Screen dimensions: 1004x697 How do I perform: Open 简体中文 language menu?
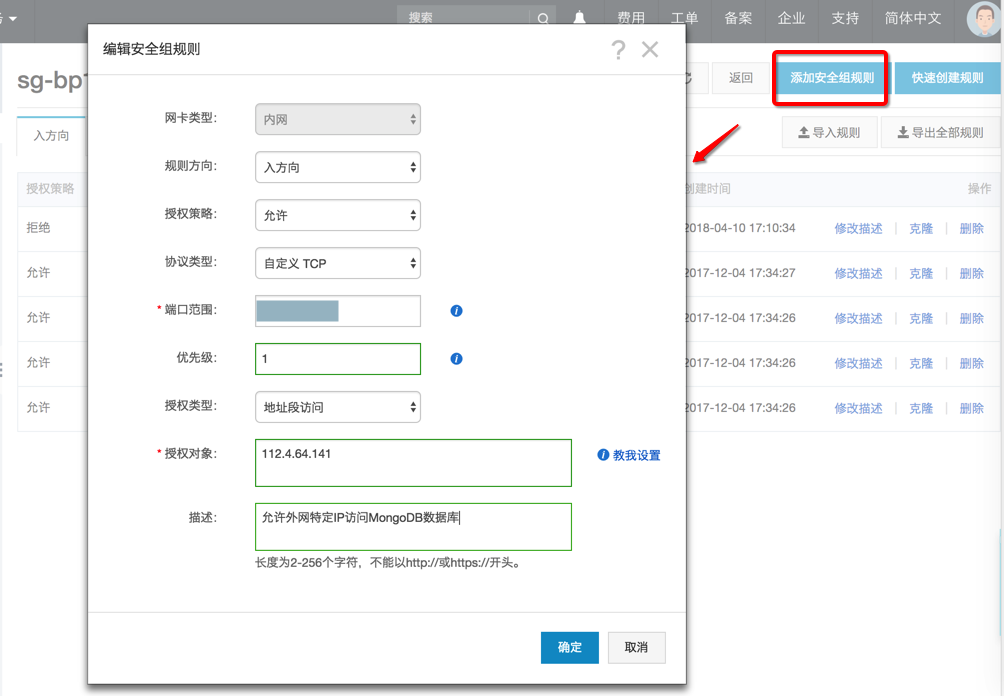[x=912, y=18]
